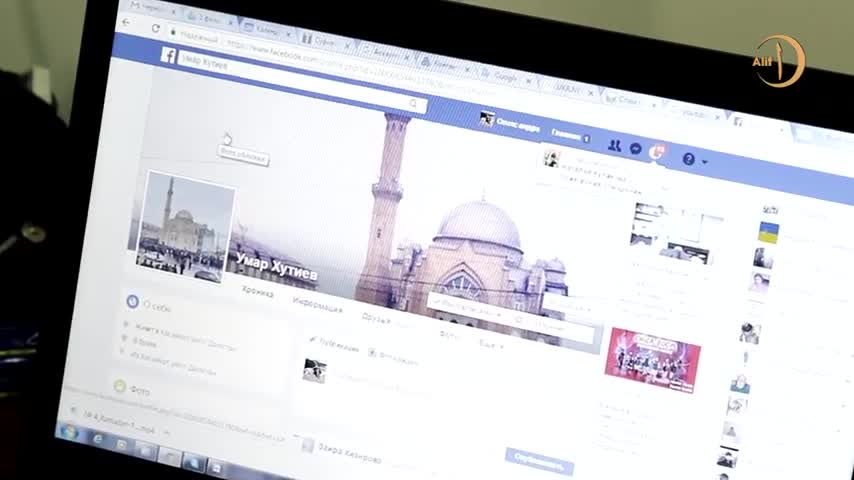This screenshot has height=480, width=854.
Task: Click the Фото section icon in sidebar
Action: click(x=120, y=386)
